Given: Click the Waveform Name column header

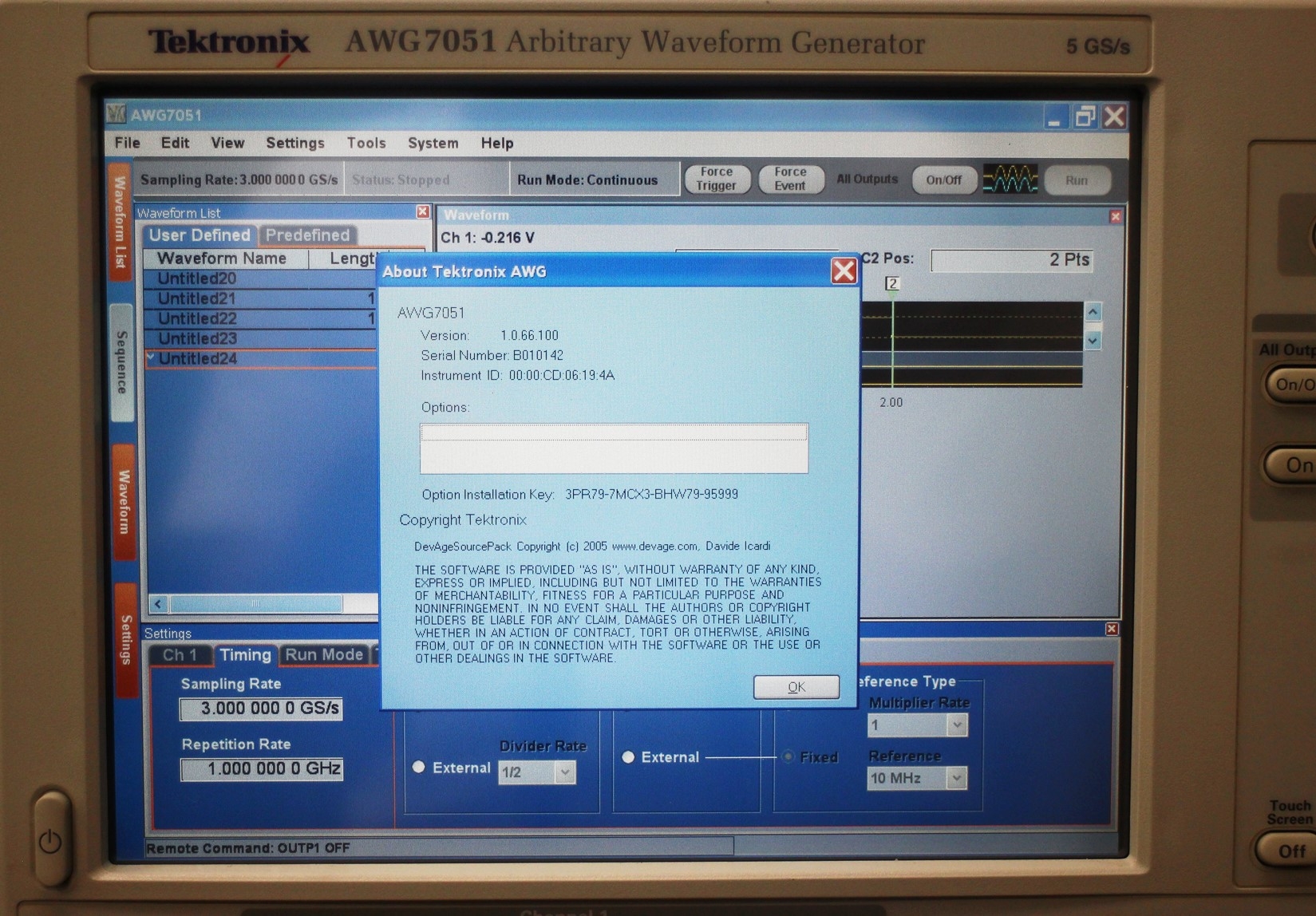Looking at the screenshot, I should tap(225, 259).
